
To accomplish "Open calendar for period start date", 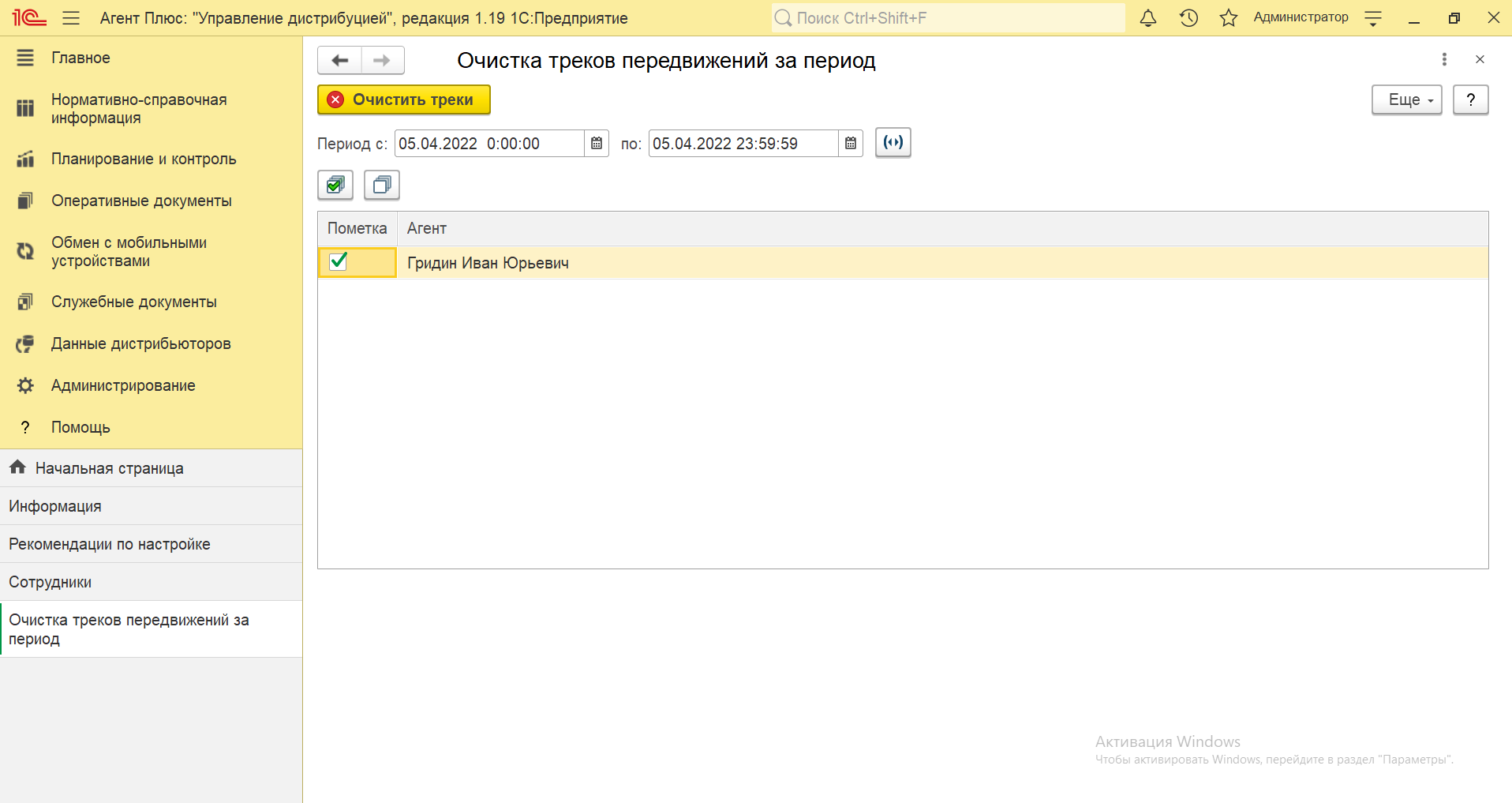I will point(597,144).
